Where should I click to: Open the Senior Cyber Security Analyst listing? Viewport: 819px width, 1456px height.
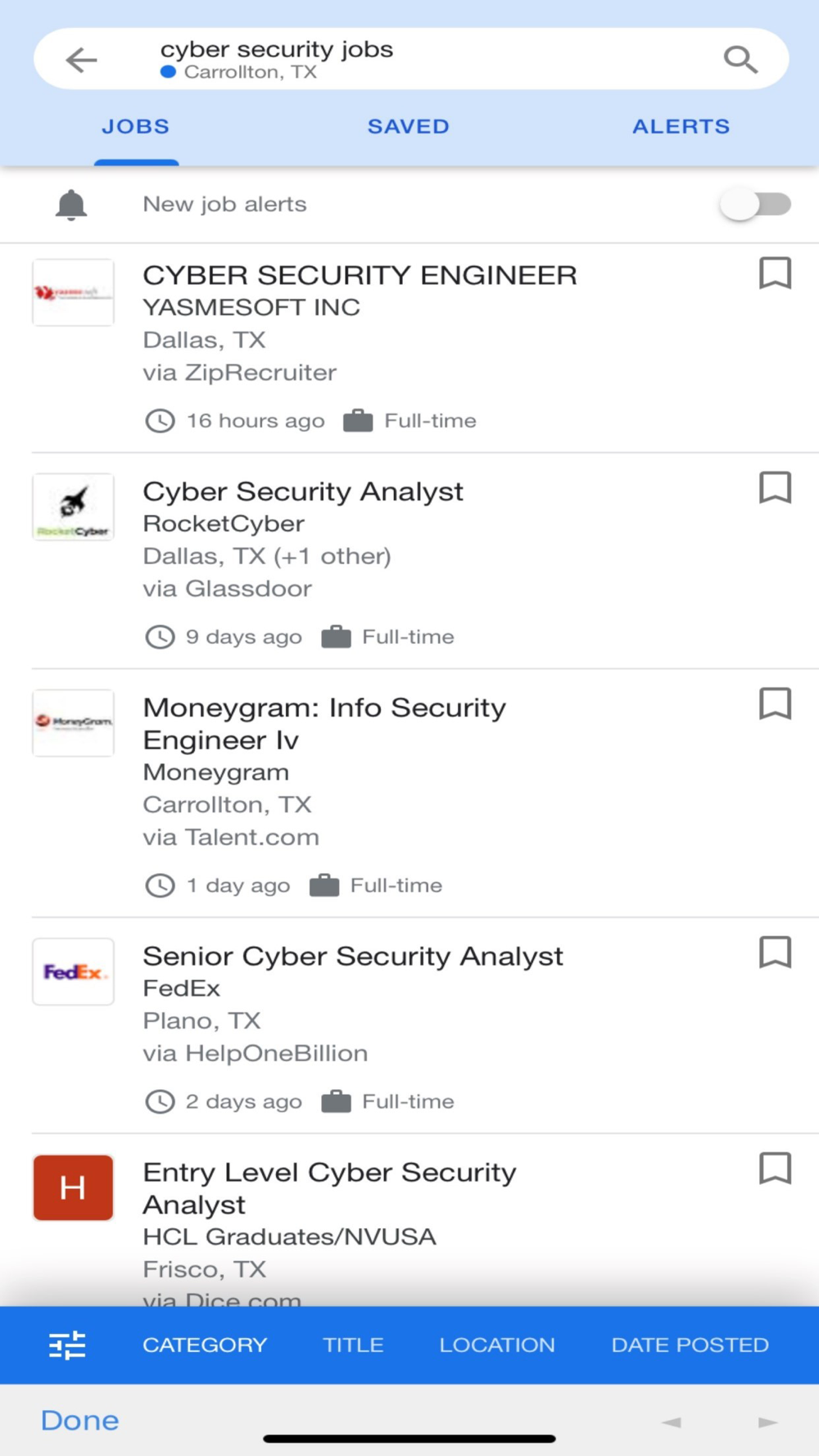[x=353, y=956]
